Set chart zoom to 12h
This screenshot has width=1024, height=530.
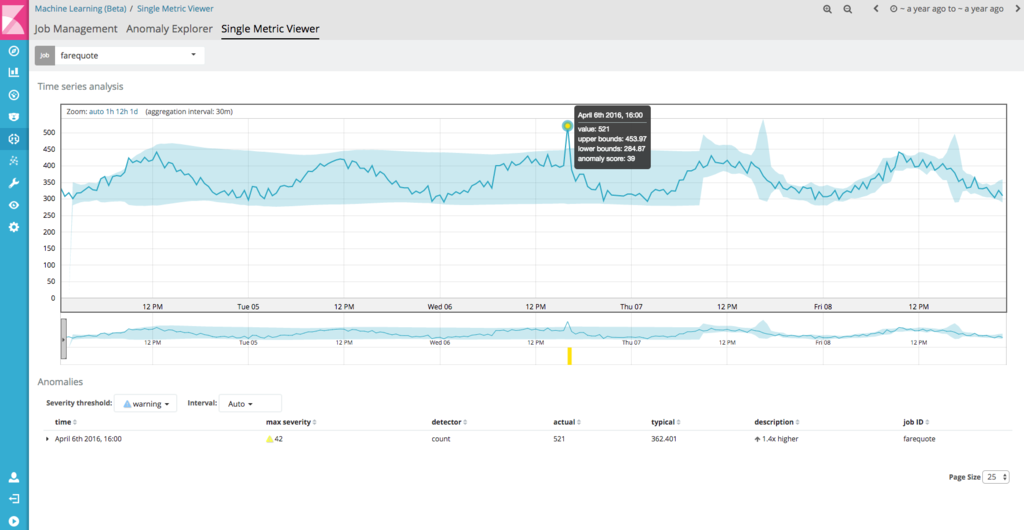pos(121,112)
